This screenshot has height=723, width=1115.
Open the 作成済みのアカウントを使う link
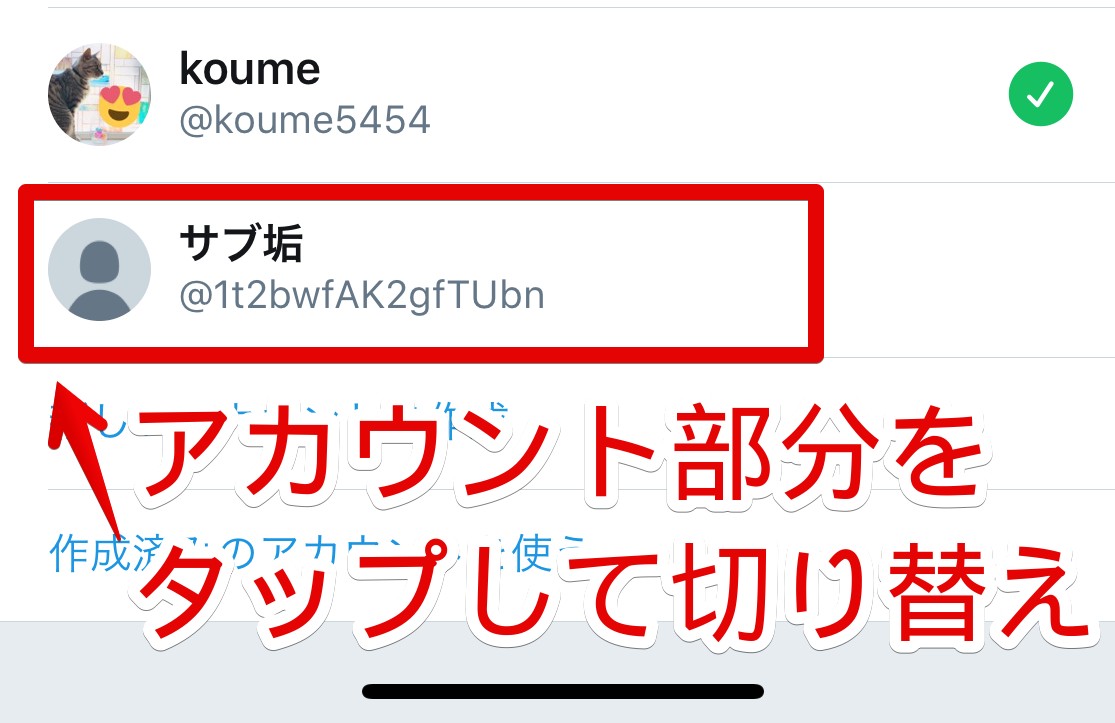[316, 553]
